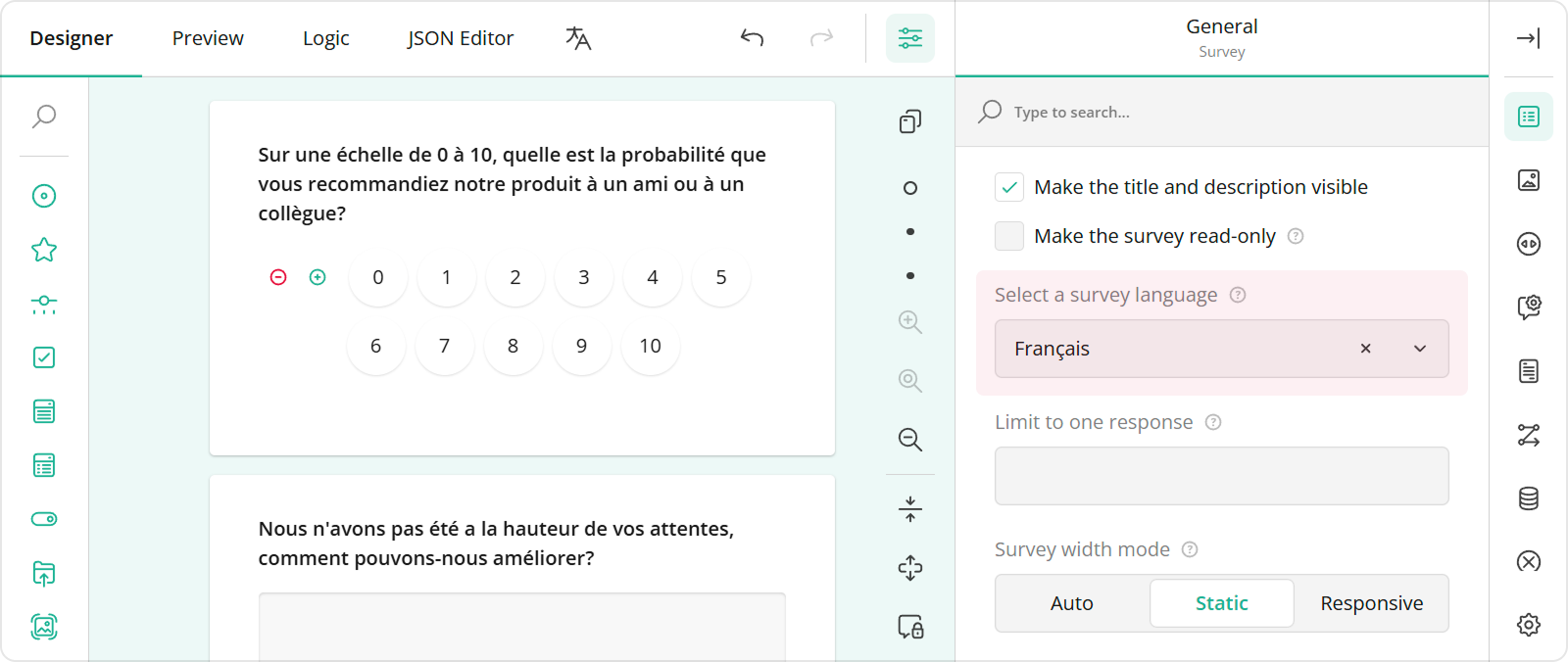The width and height of the screenshot is (1568, 662).
Task: Open Data properties category
Action: tap(1529, 498)
